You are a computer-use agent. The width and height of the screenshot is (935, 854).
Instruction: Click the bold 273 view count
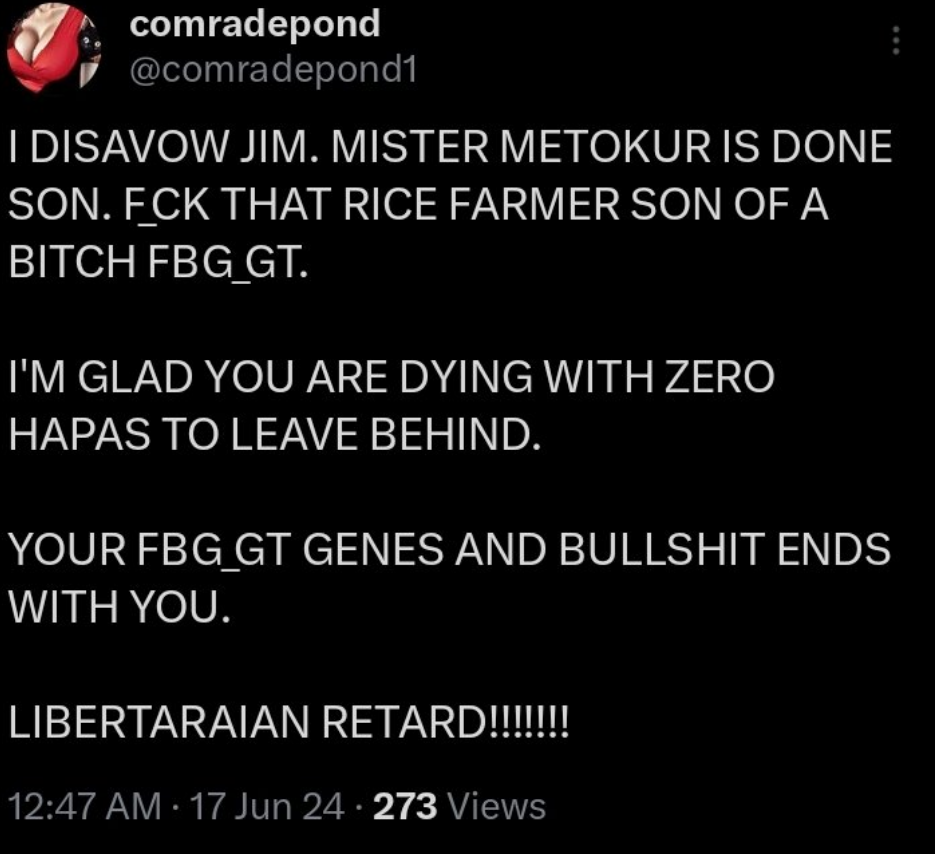[405, 806]
